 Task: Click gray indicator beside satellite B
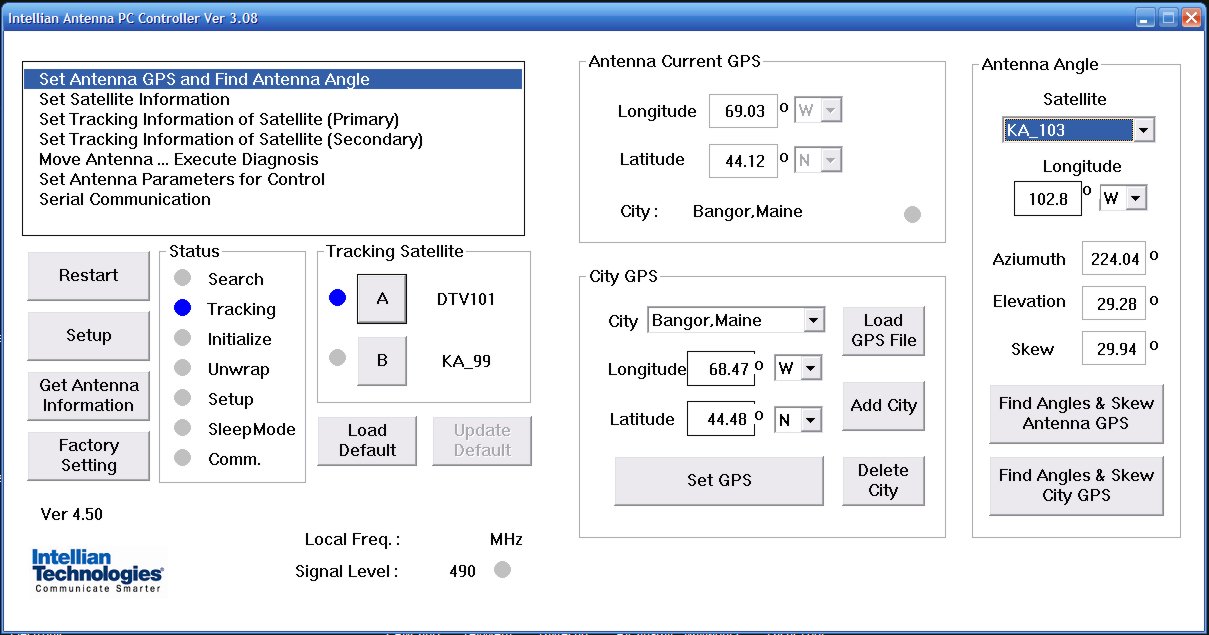click(x=338, y=358)
